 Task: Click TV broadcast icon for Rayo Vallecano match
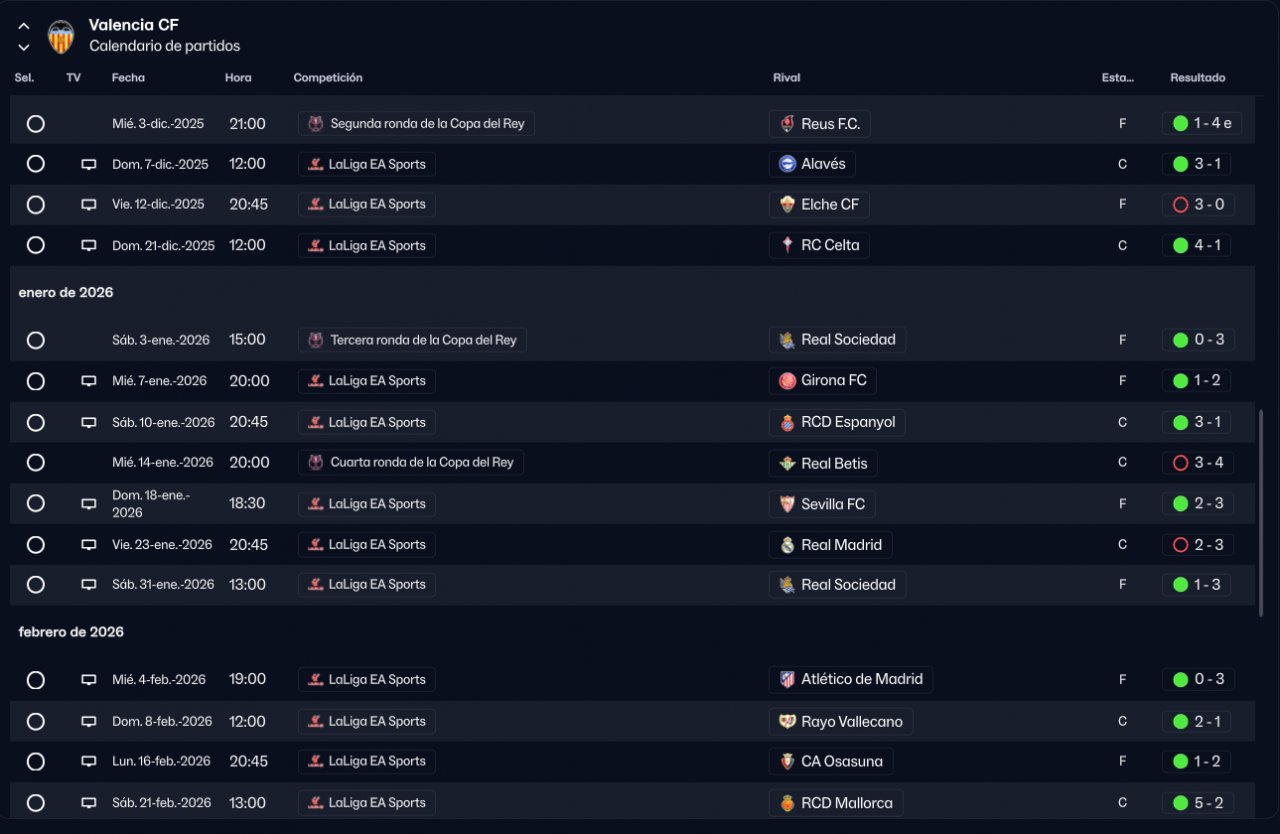coord(89,721)
